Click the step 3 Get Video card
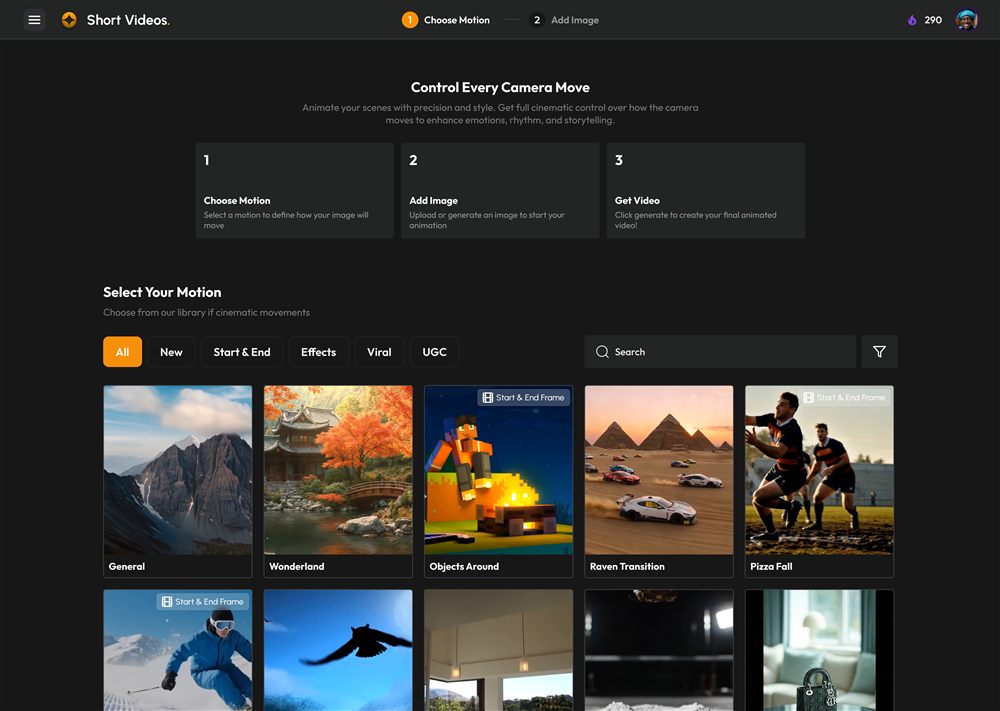The height and width of the screenshot is (711, 1000). tap(705, 191)
